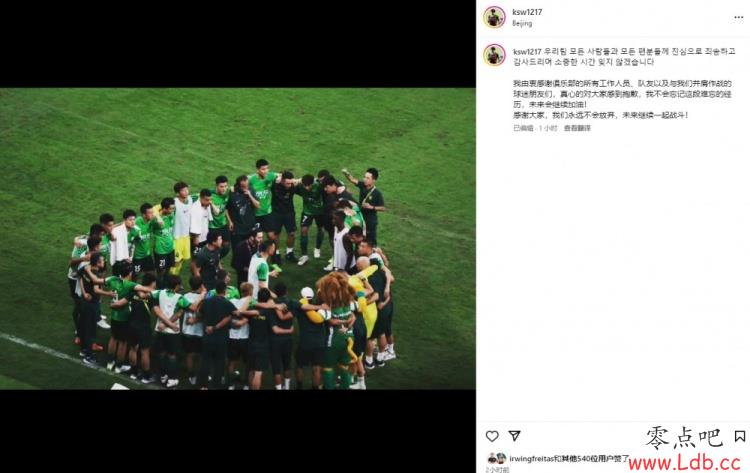Click the 已编辑 edited label under caption

[x=523, y=128]
